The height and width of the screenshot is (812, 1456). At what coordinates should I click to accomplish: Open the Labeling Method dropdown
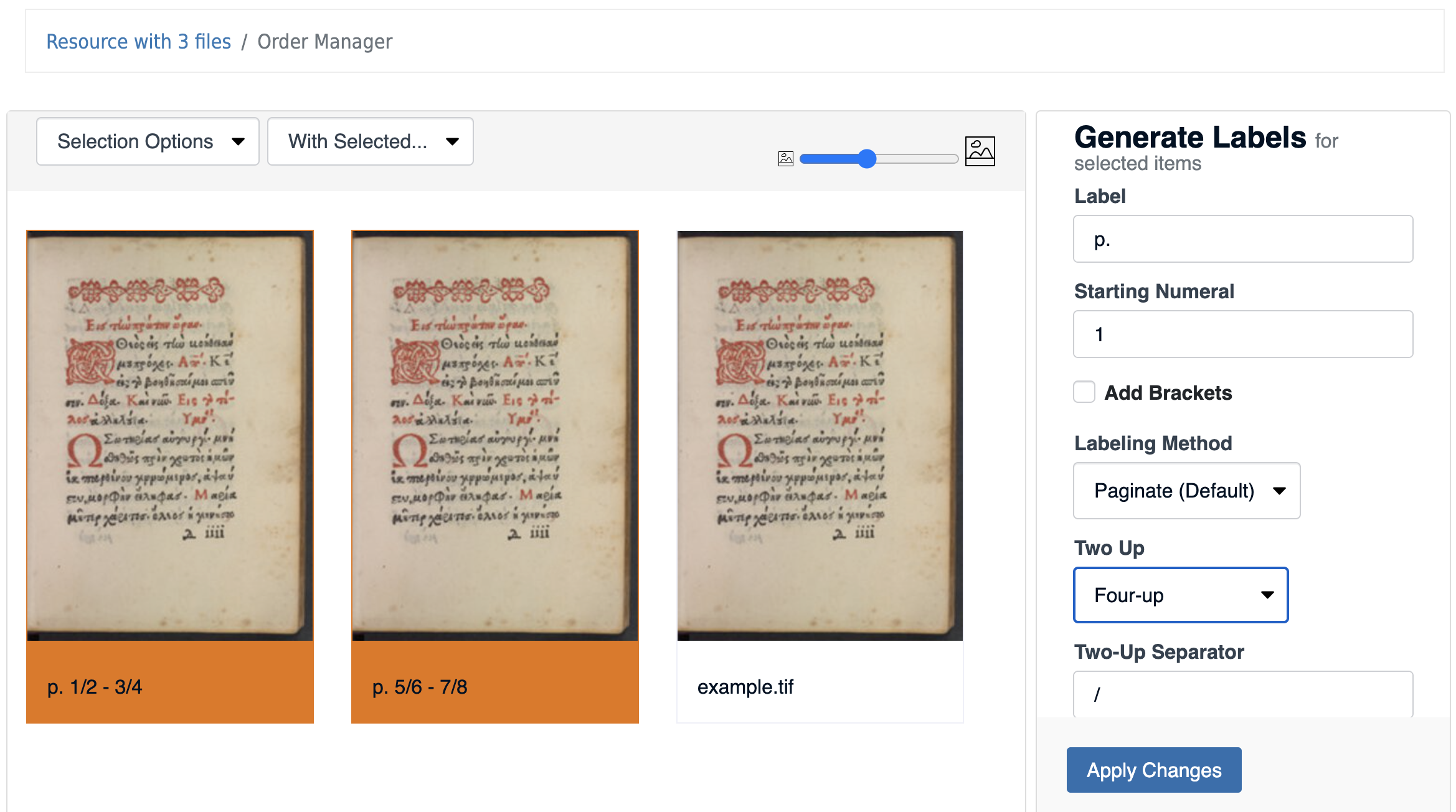[1185, 491]
